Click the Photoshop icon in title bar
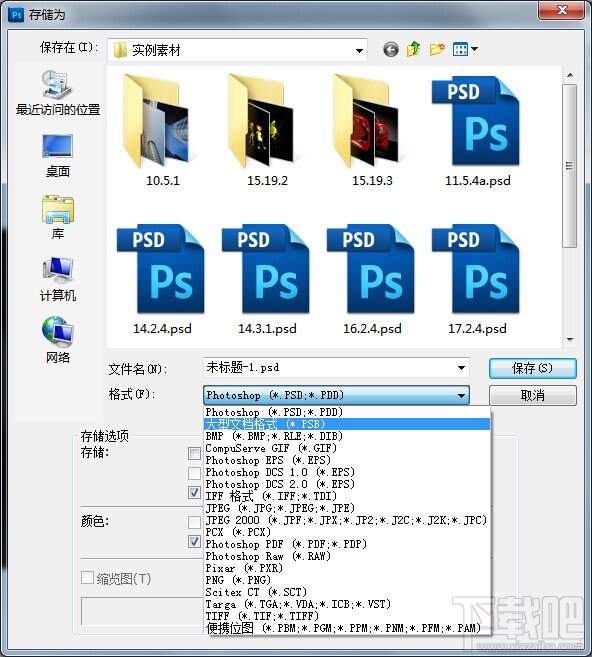The height and width of the screenshot is (657, 592). (16, 15)
